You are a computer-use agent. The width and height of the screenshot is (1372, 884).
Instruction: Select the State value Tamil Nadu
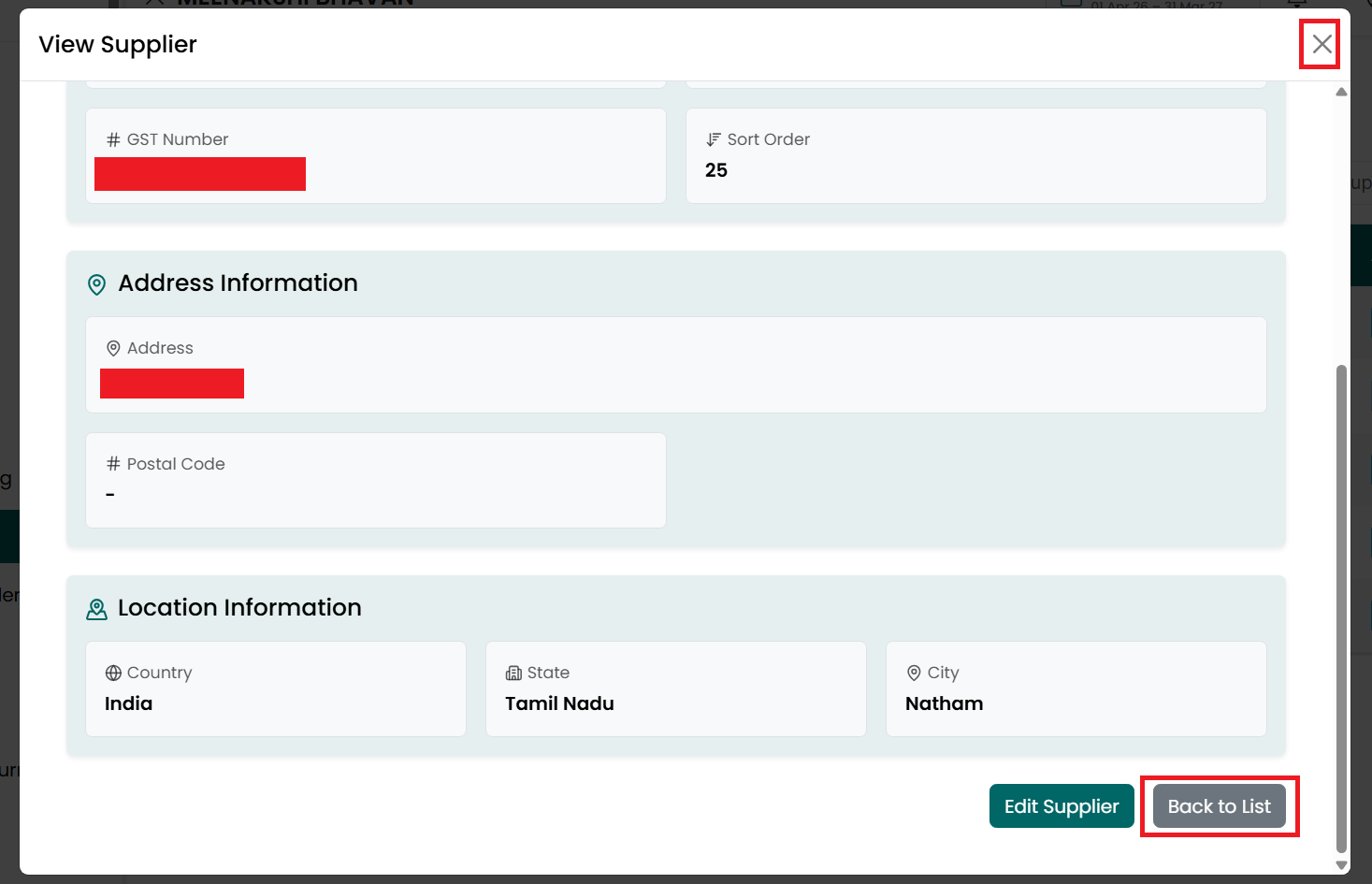pos(559,703)
